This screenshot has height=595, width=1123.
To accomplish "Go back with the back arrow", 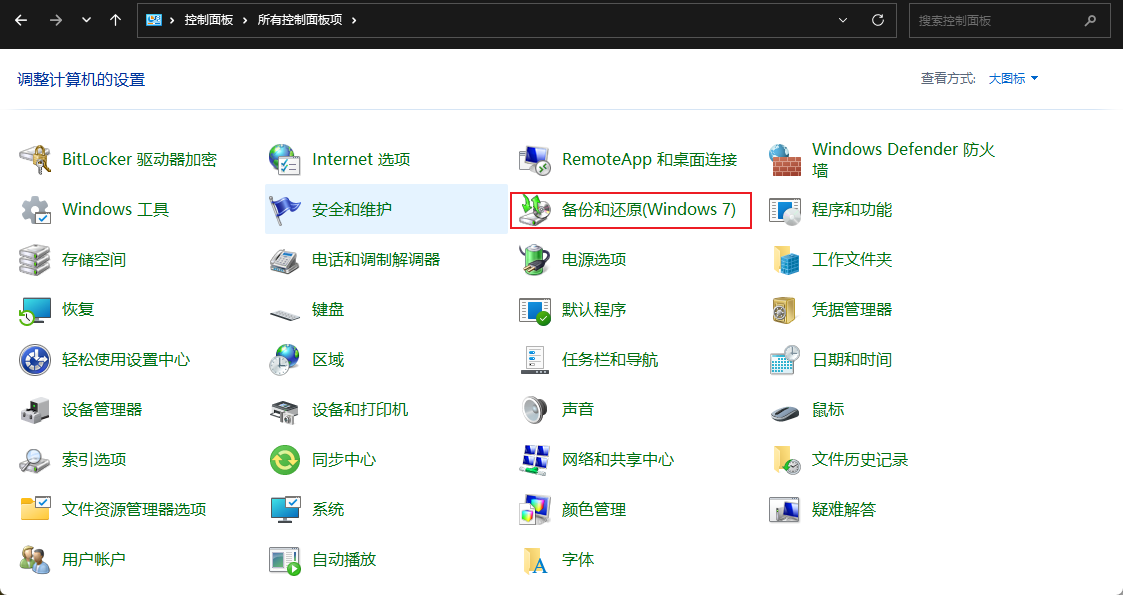I will pos(21,20).
